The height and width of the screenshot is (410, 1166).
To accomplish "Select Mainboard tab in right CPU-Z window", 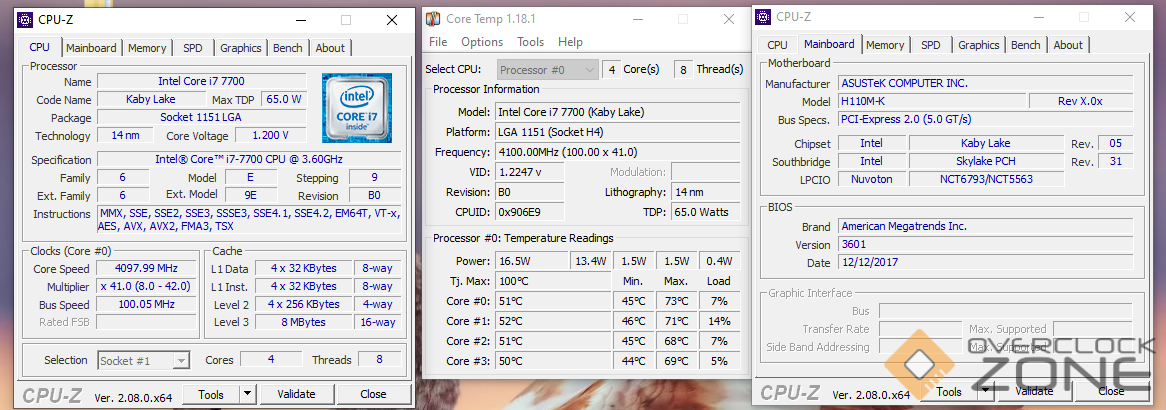I will tap(829, 44).
